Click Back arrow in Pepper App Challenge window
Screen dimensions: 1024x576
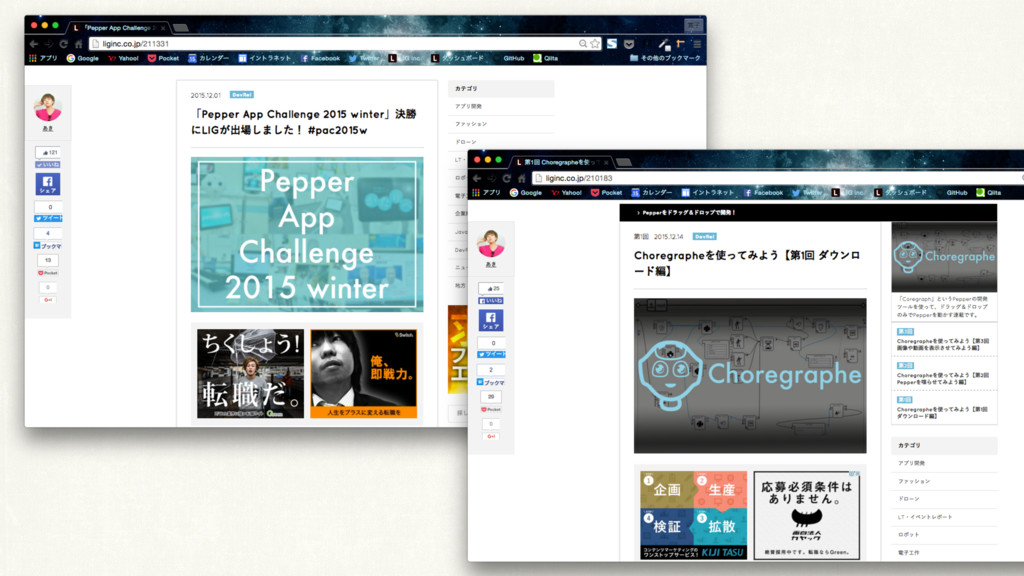tap(33, 44)
